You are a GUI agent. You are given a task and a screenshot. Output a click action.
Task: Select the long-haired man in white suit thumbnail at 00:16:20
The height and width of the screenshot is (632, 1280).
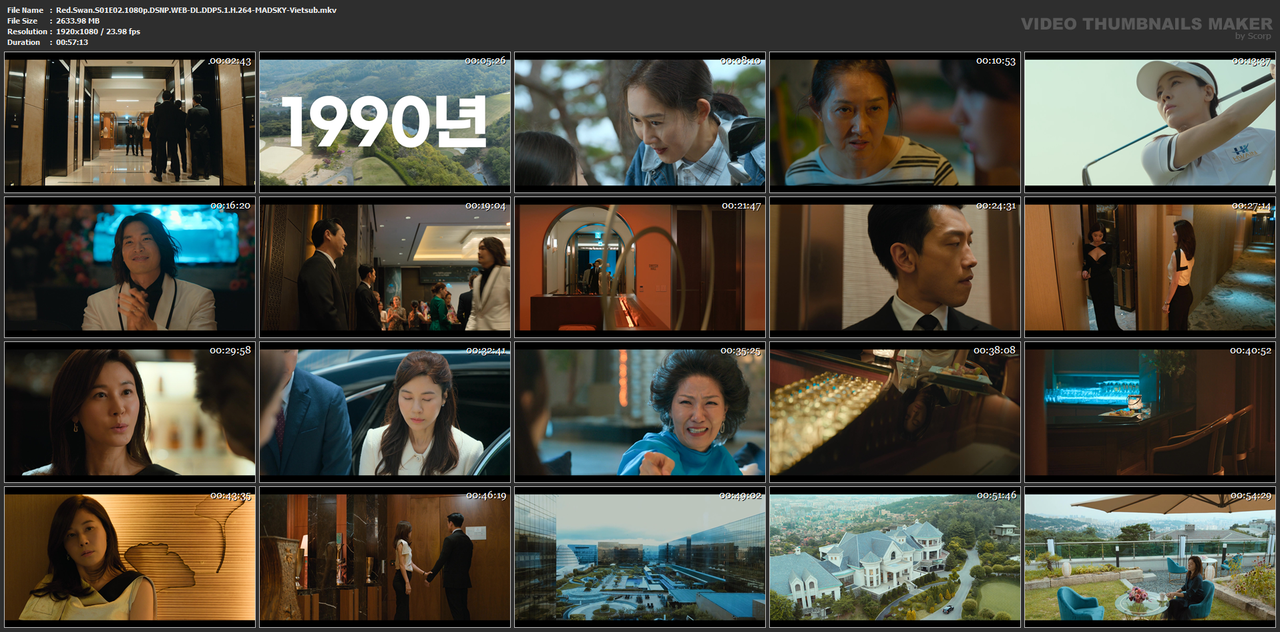[130, 267]
